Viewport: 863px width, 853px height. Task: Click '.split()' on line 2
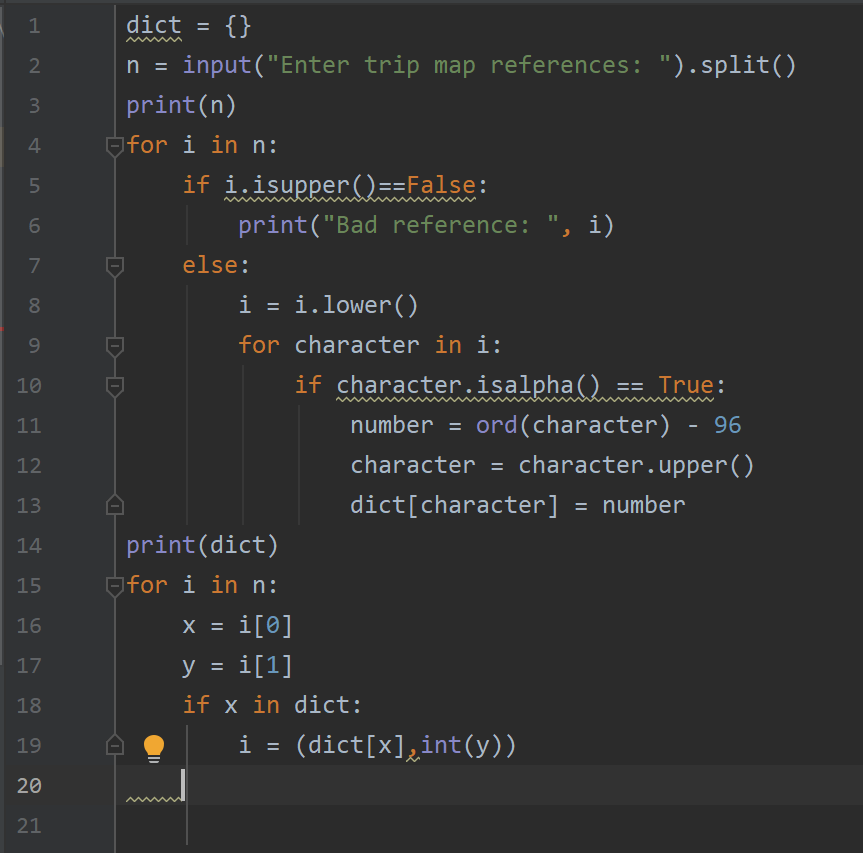741,65
